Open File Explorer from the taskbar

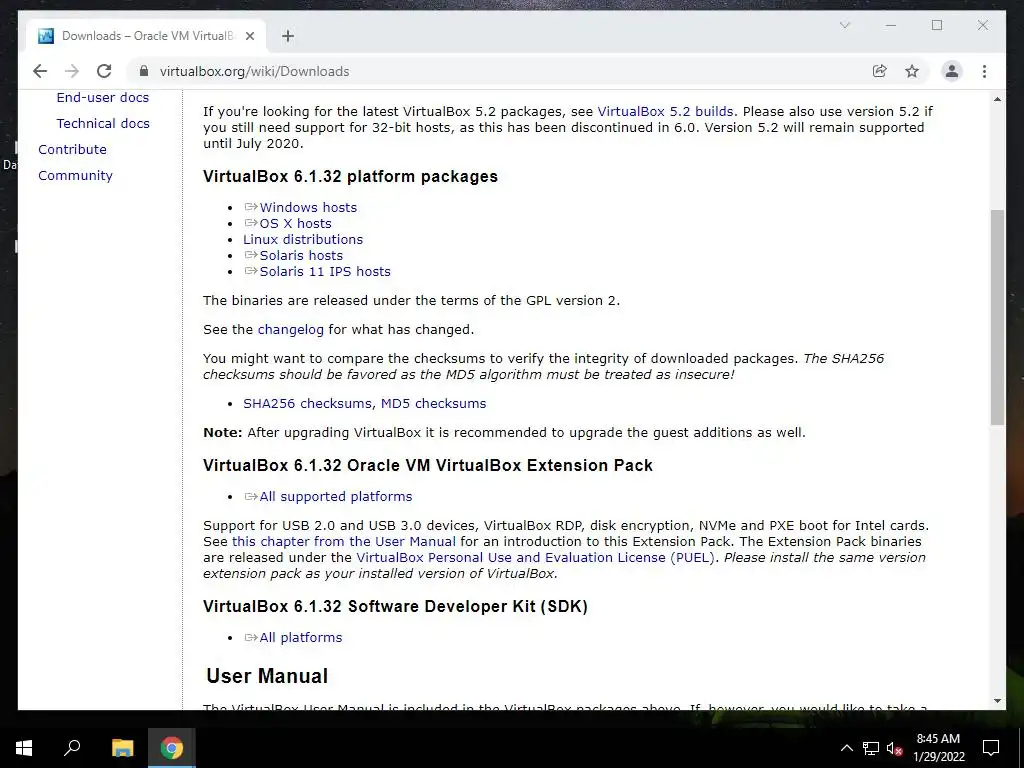(122, 748)
